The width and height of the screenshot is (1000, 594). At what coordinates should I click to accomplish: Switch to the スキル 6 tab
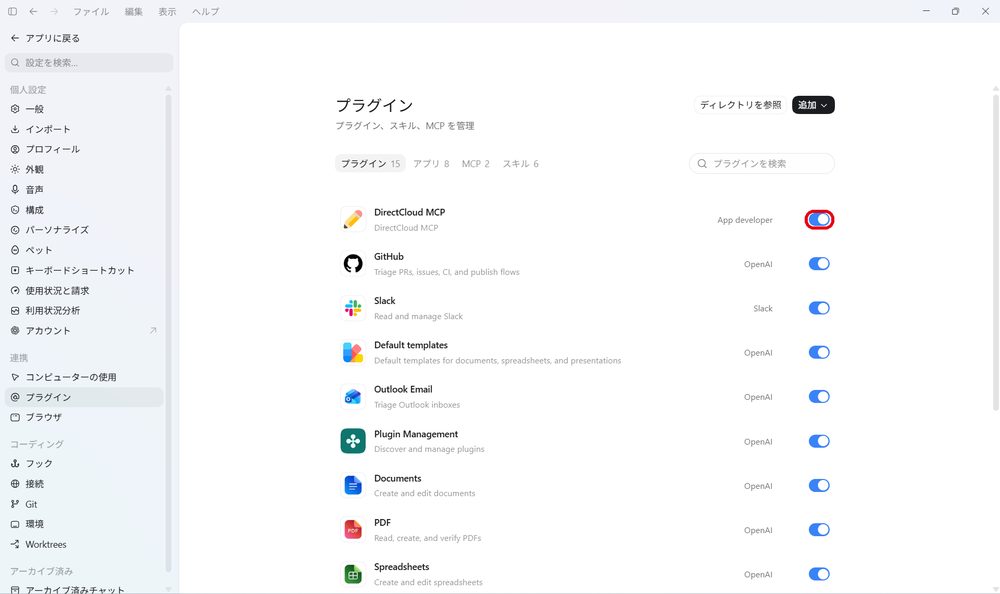pyautogui.click(x=520, y=163)
